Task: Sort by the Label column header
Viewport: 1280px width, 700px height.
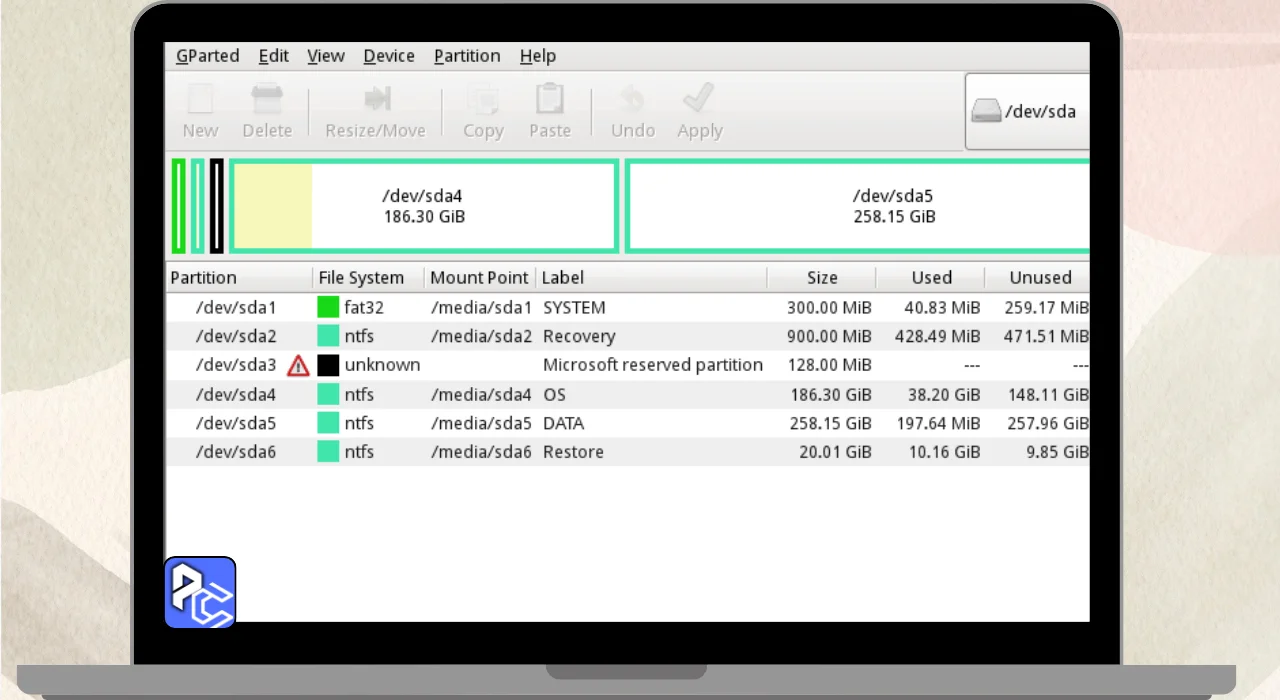Action: coord(651,278)
